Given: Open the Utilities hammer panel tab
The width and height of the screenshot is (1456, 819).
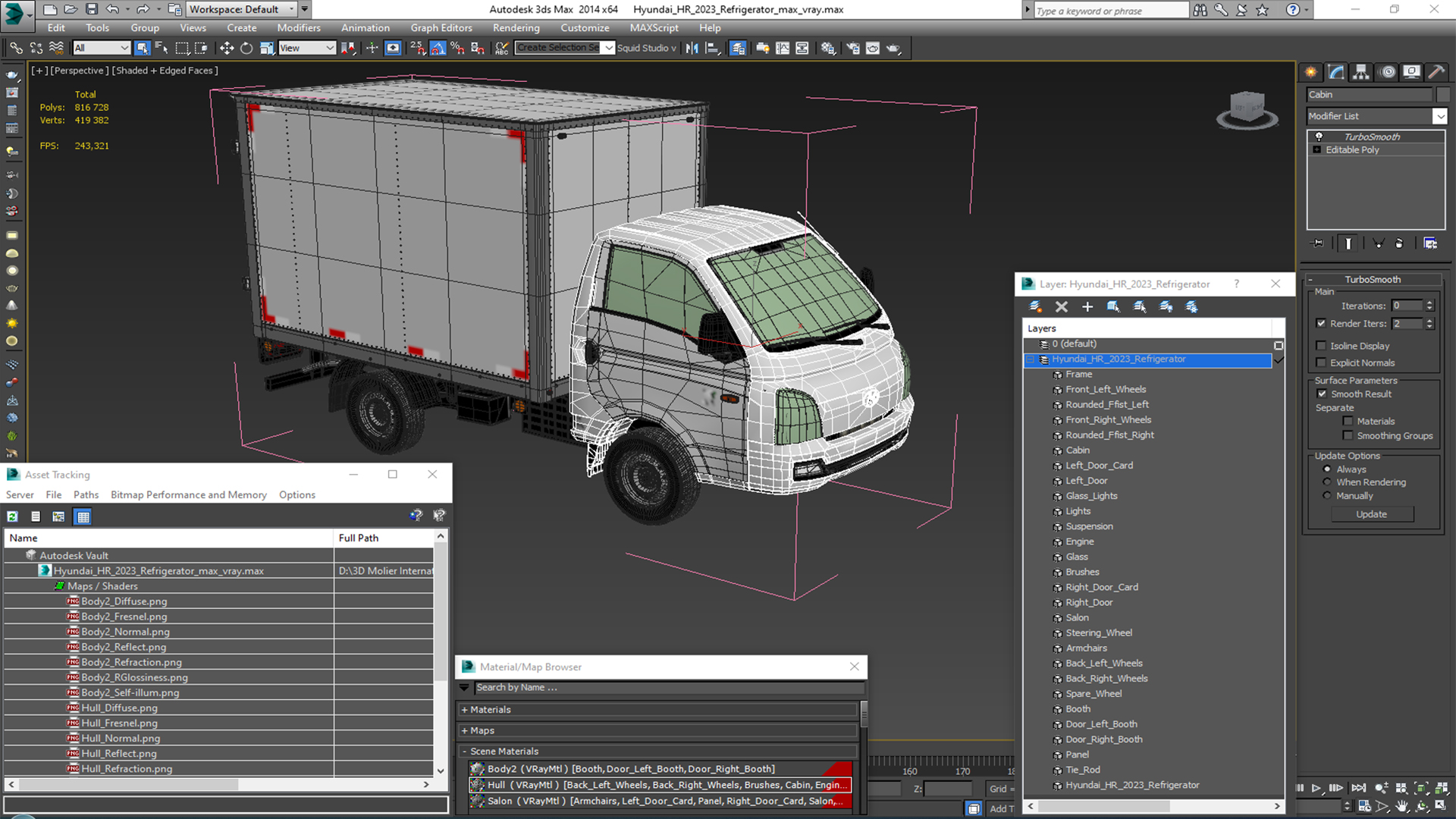Looking at the screenshot, I should tap(1436, 72).
